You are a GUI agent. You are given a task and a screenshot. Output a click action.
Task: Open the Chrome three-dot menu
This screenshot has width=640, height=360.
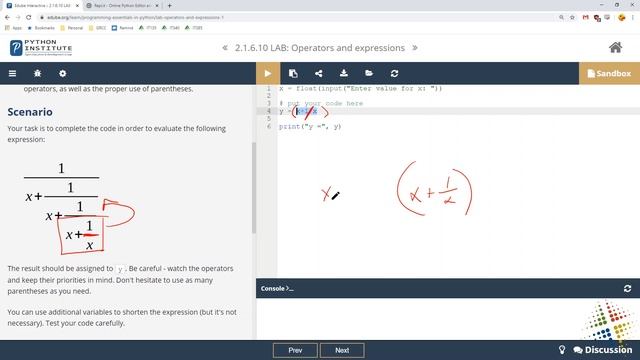[633, 18]
